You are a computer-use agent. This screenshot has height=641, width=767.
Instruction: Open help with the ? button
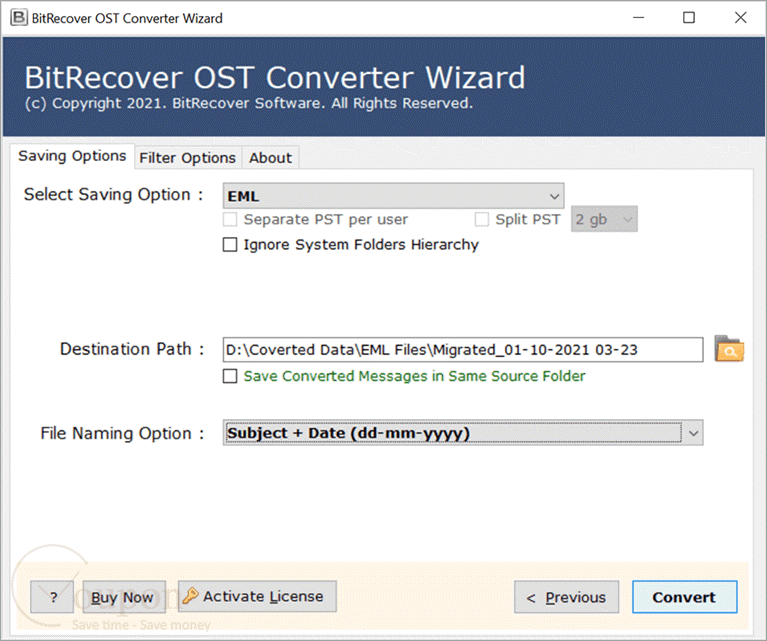point(52,597)
